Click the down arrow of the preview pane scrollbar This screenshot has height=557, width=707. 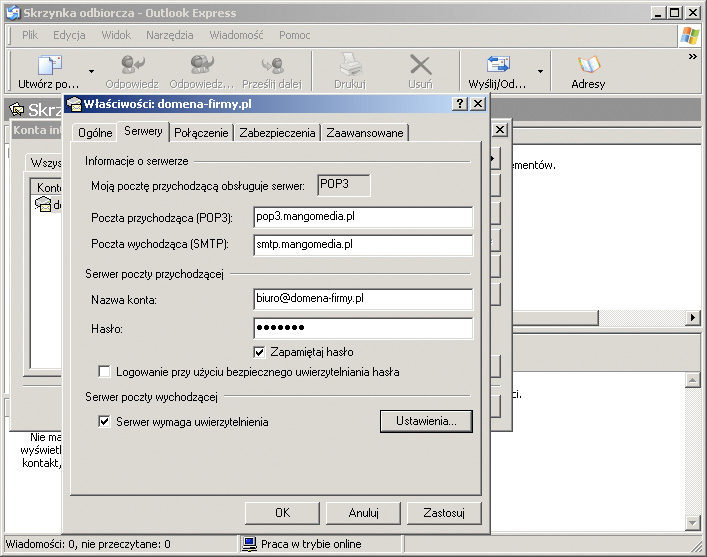[693, 523]
